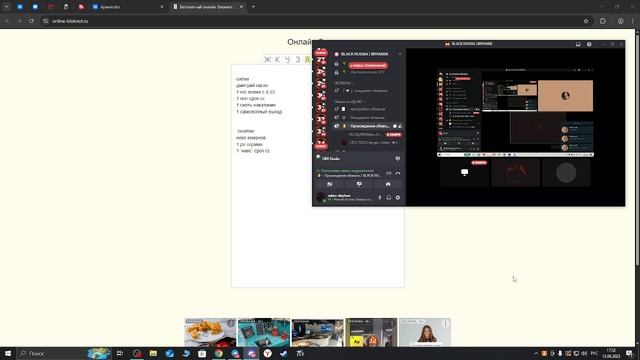Open the taskbar clock and date
Image resolution: width=640 pixels, height=360 pixels.
coord(611,353)
